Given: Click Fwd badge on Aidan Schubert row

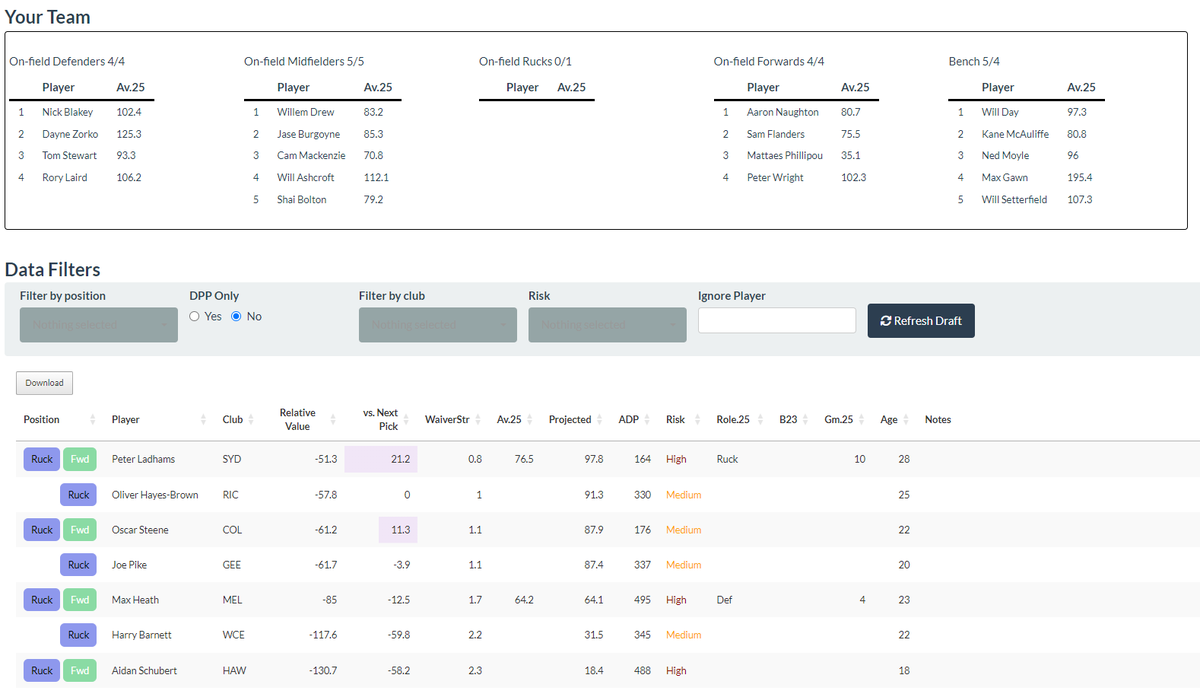Looking at the screenshot, I should point(80,670).
